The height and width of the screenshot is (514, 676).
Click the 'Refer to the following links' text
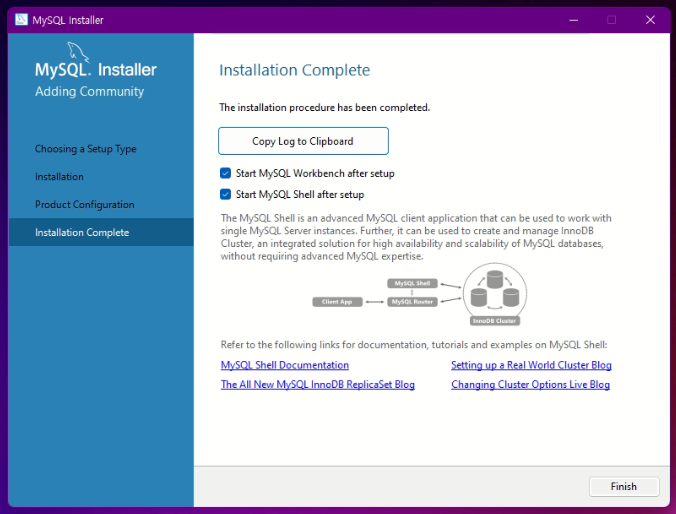[x=414, y=345]
